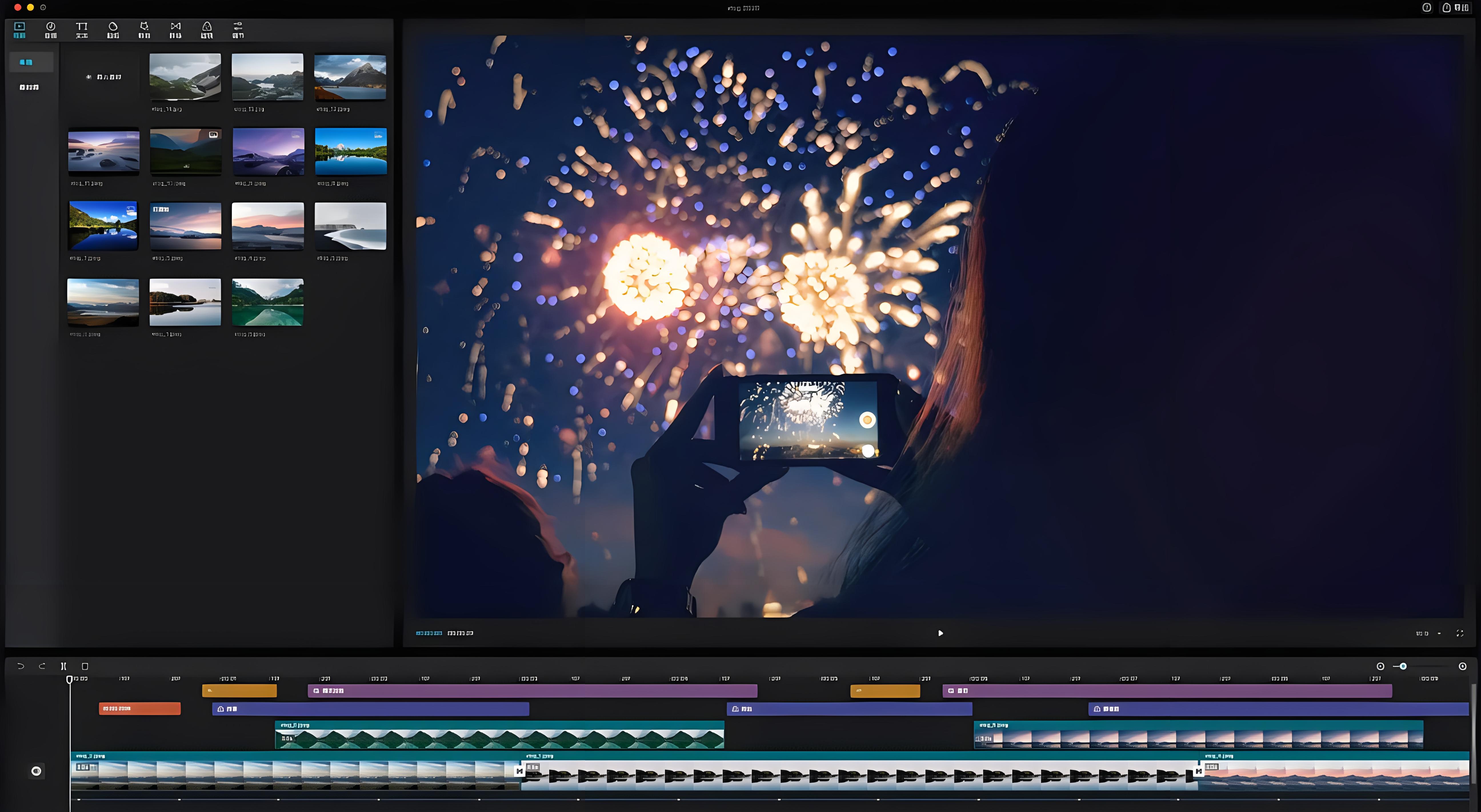Click the info circle icon in title bar
Image resolution: width=1481 pixels, height=812 pixels.
tap(1427, 7)
